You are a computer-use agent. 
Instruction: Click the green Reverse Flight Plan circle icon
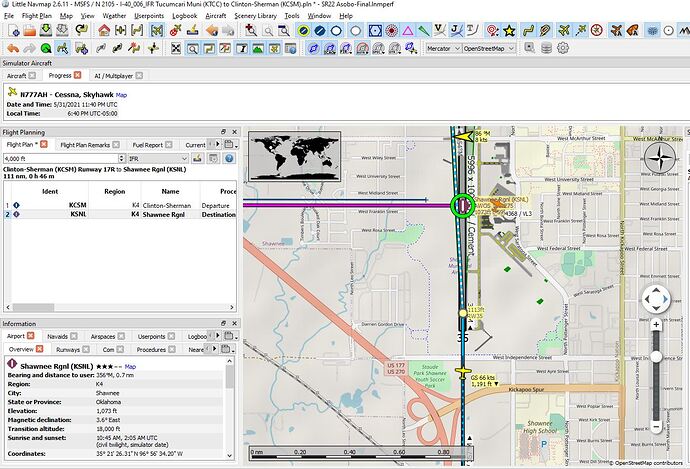click(46, 48)
